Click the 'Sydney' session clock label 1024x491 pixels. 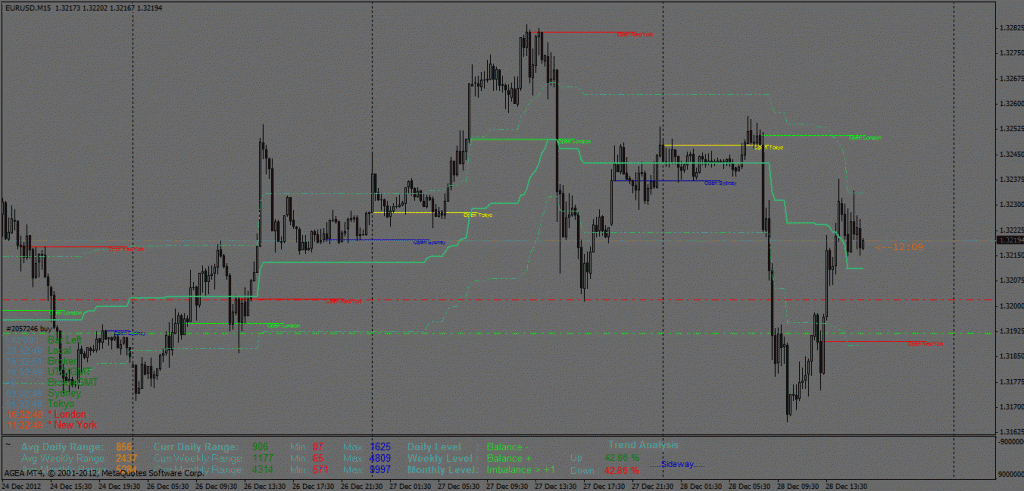tap(64, 393)
